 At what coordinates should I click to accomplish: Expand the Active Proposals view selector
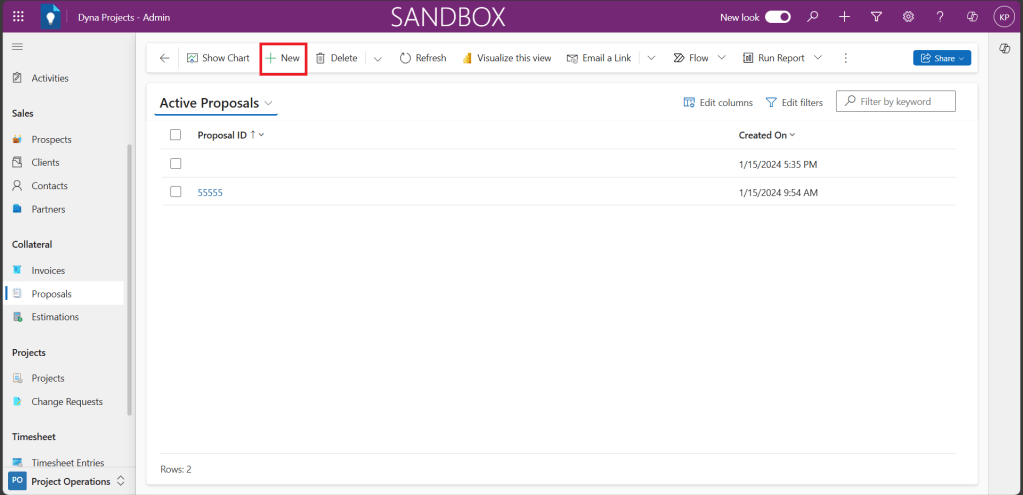tap(269, 103)
